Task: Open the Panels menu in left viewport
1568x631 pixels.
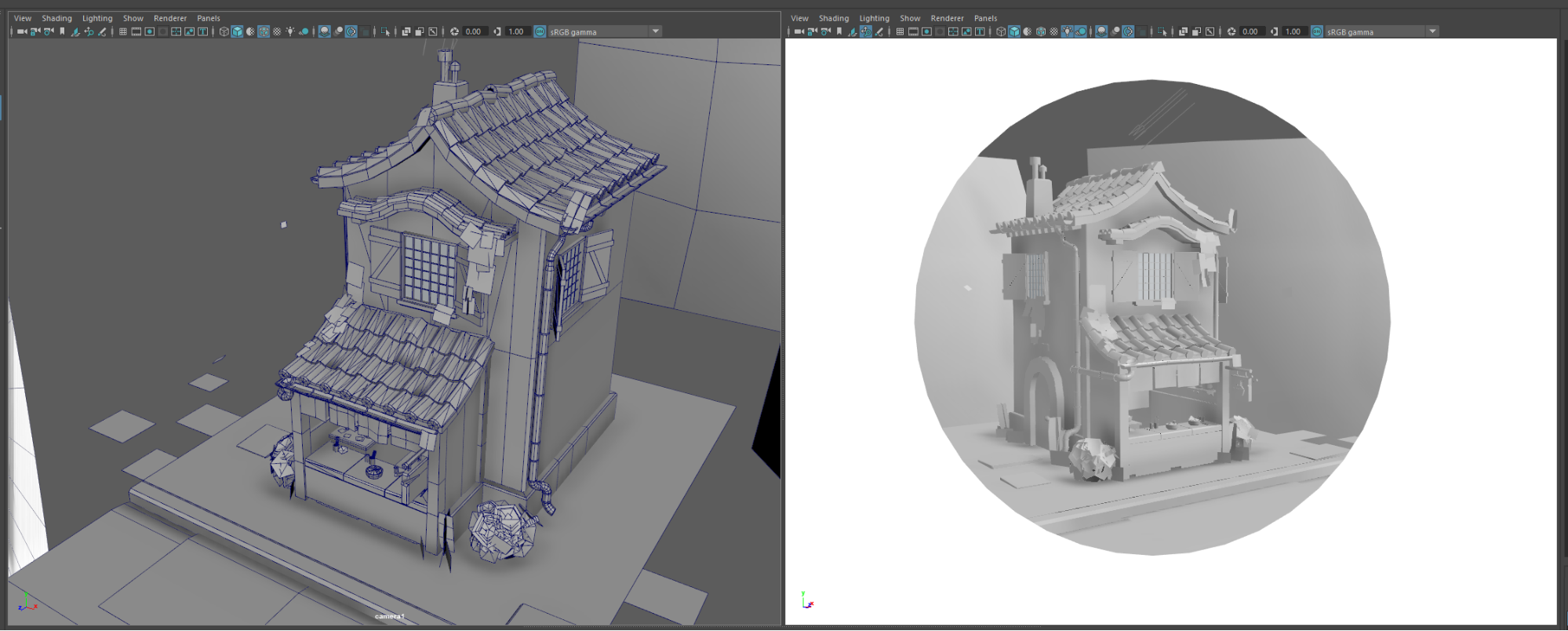Action: click(x=208, y=18)
